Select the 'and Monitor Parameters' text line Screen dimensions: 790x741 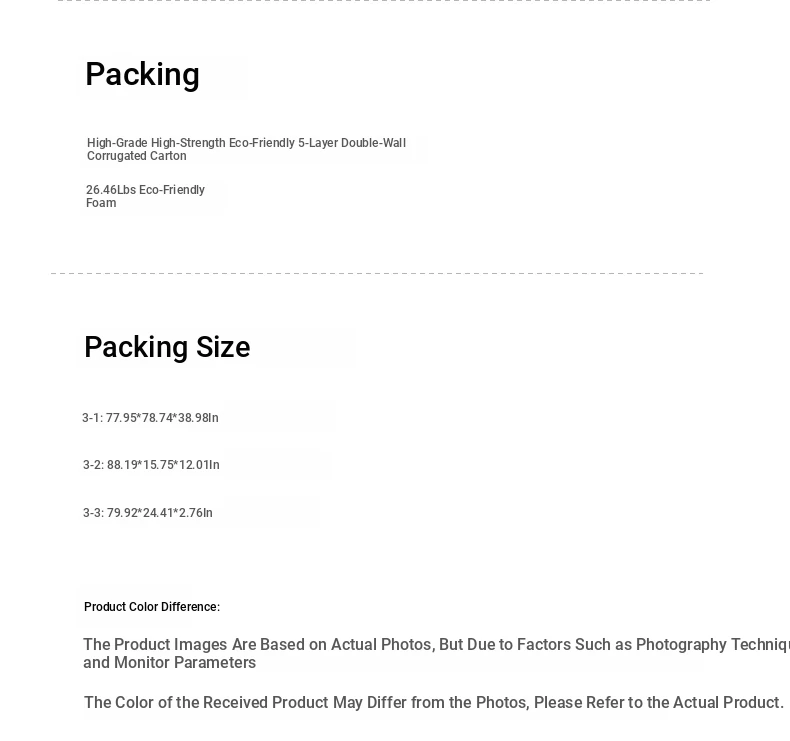[x=169, y=662]
